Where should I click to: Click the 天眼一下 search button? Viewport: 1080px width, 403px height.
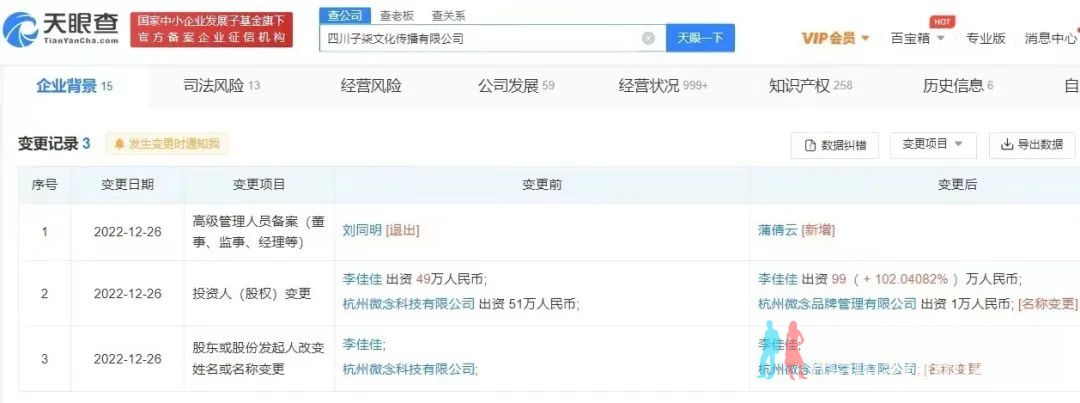[x=700, y=39]
